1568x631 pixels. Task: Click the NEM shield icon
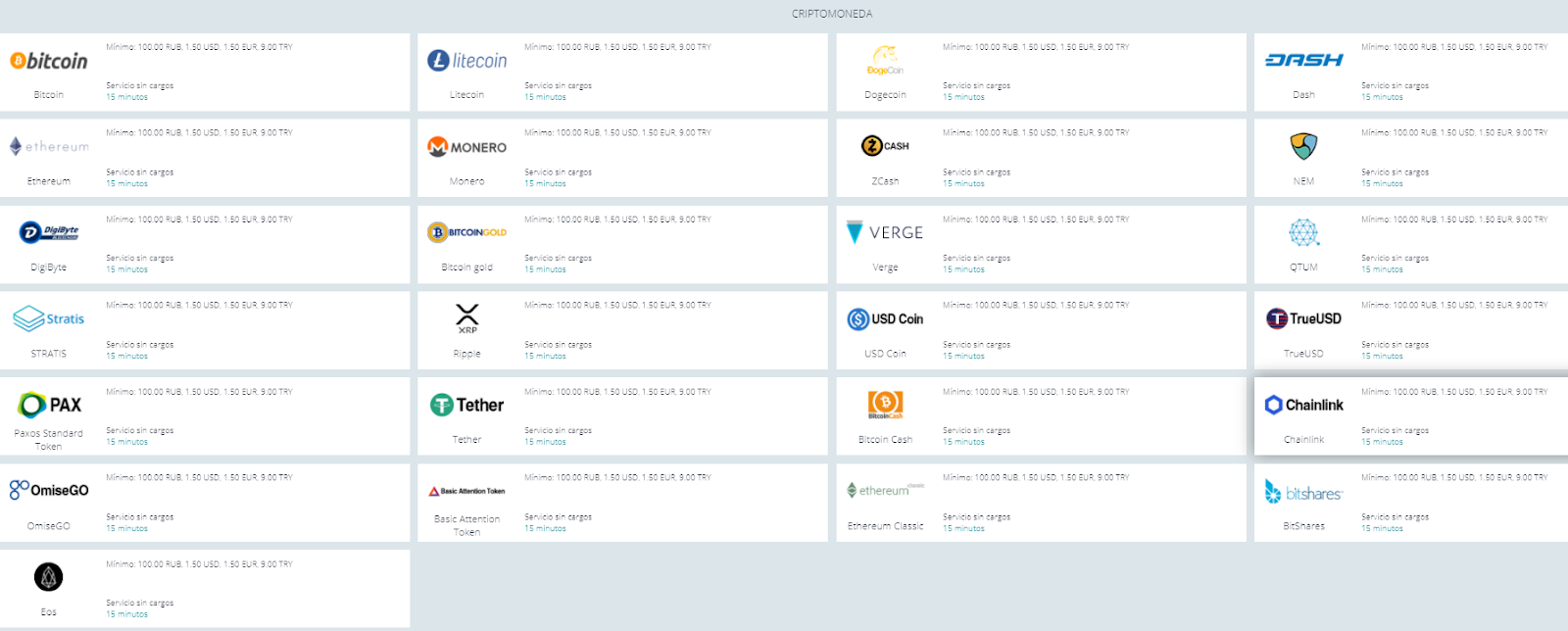1303,146
